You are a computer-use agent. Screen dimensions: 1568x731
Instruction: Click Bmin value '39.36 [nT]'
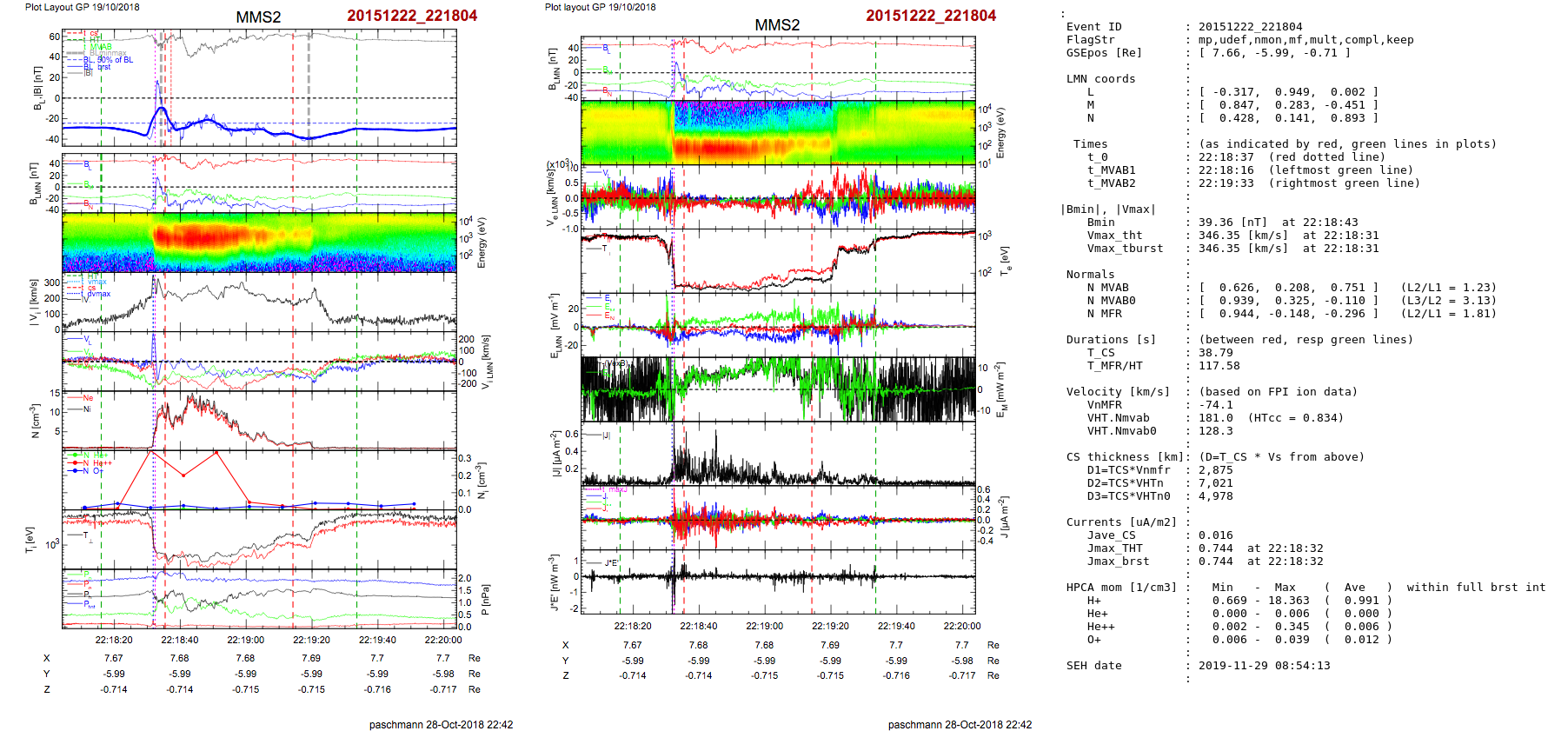[1233, 223]
